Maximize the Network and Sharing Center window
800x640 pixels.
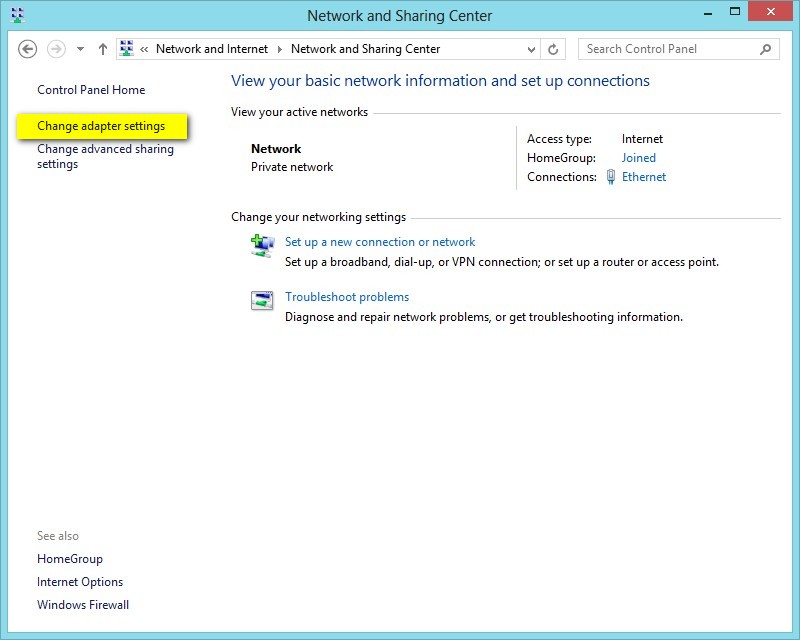(x=735, y=12)
